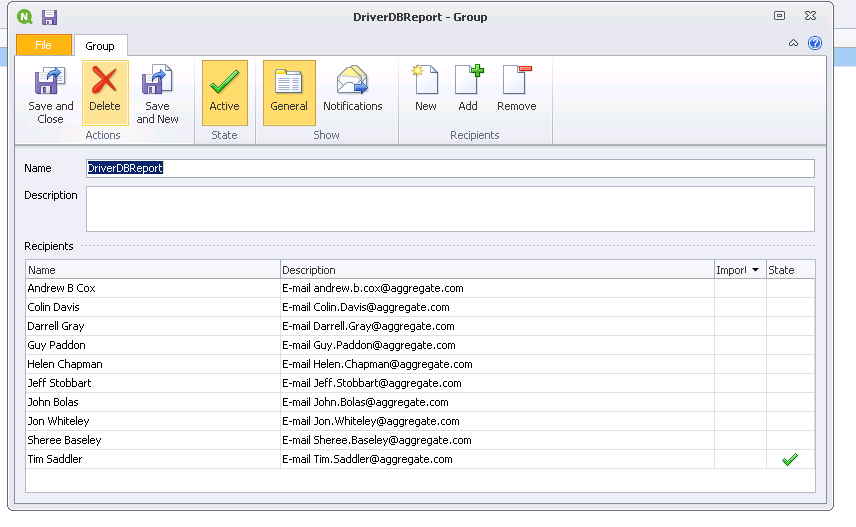This screenshot has width=856, height=527.
Task: Click the green N application logo
Action: (x=25, y=17)
